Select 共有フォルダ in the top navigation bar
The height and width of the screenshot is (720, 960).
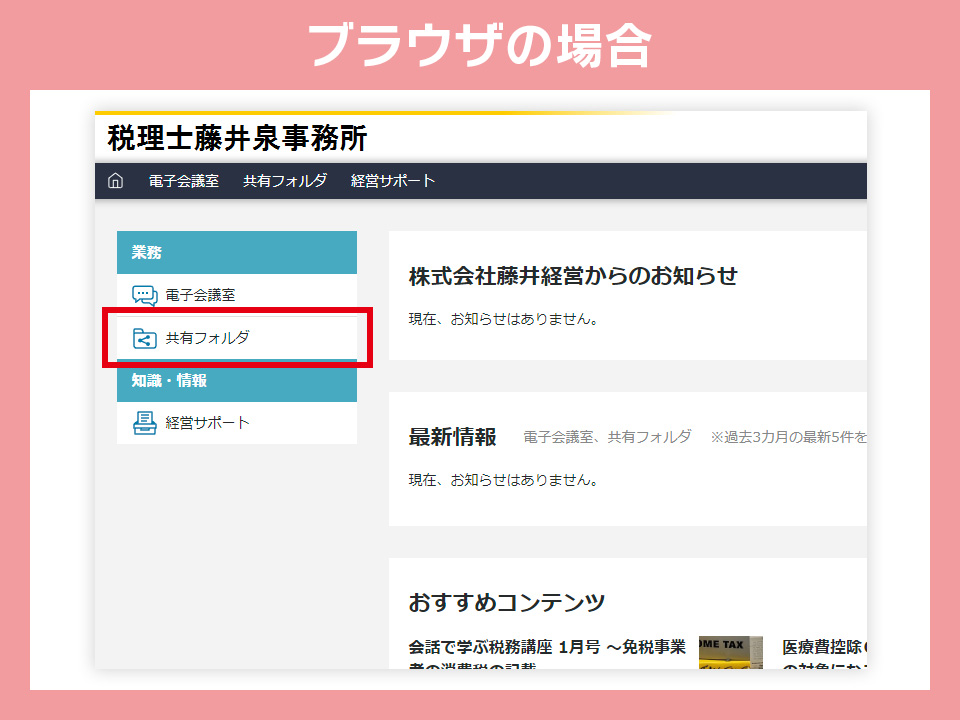[285, 181]
